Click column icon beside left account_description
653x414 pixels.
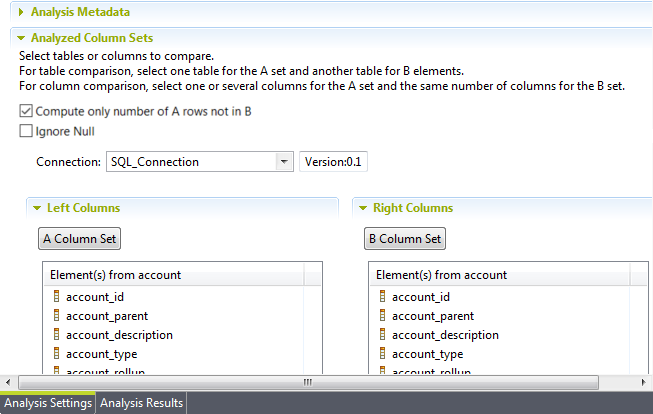tap(57, 335)
